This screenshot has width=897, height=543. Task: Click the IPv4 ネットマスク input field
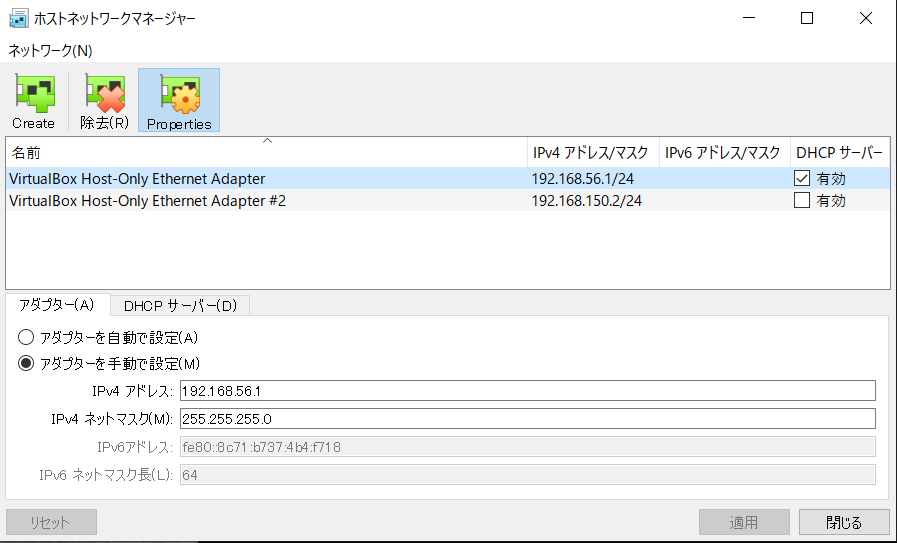(x=527, y=419)
